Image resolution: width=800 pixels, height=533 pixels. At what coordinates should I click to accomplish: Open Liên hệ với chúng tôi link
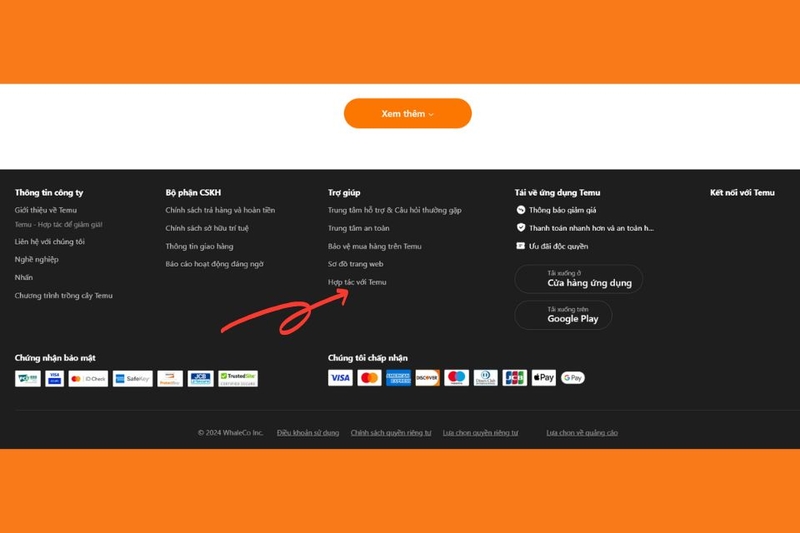49,242
